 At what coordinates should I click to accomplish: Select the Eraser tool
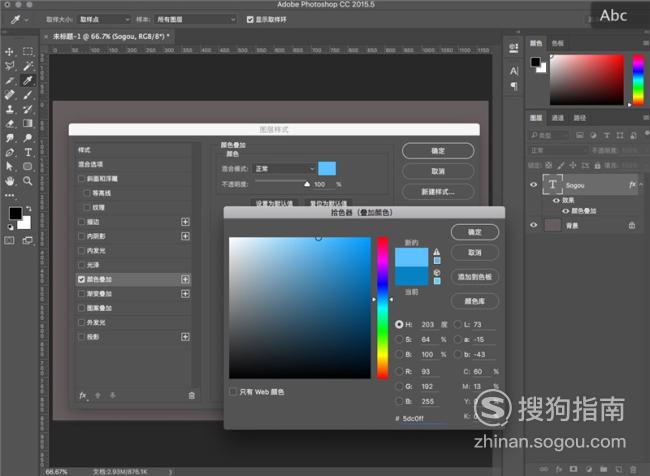tap(10, 124)
